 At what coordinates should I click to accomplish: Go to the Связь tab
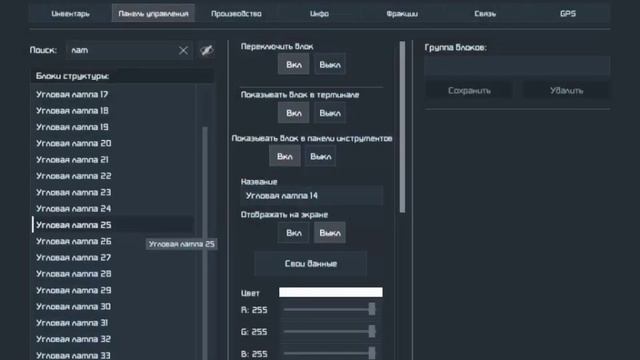[485, 13]
